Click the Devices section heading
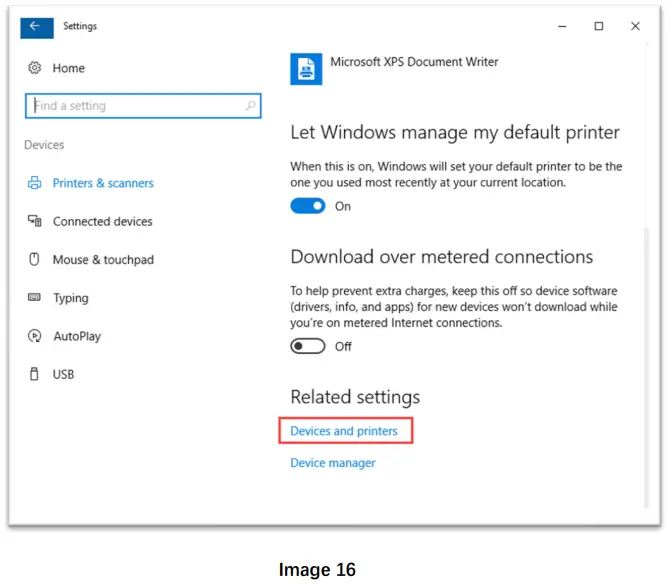Viewport: 670px width, 587px height. coord(44,145)
